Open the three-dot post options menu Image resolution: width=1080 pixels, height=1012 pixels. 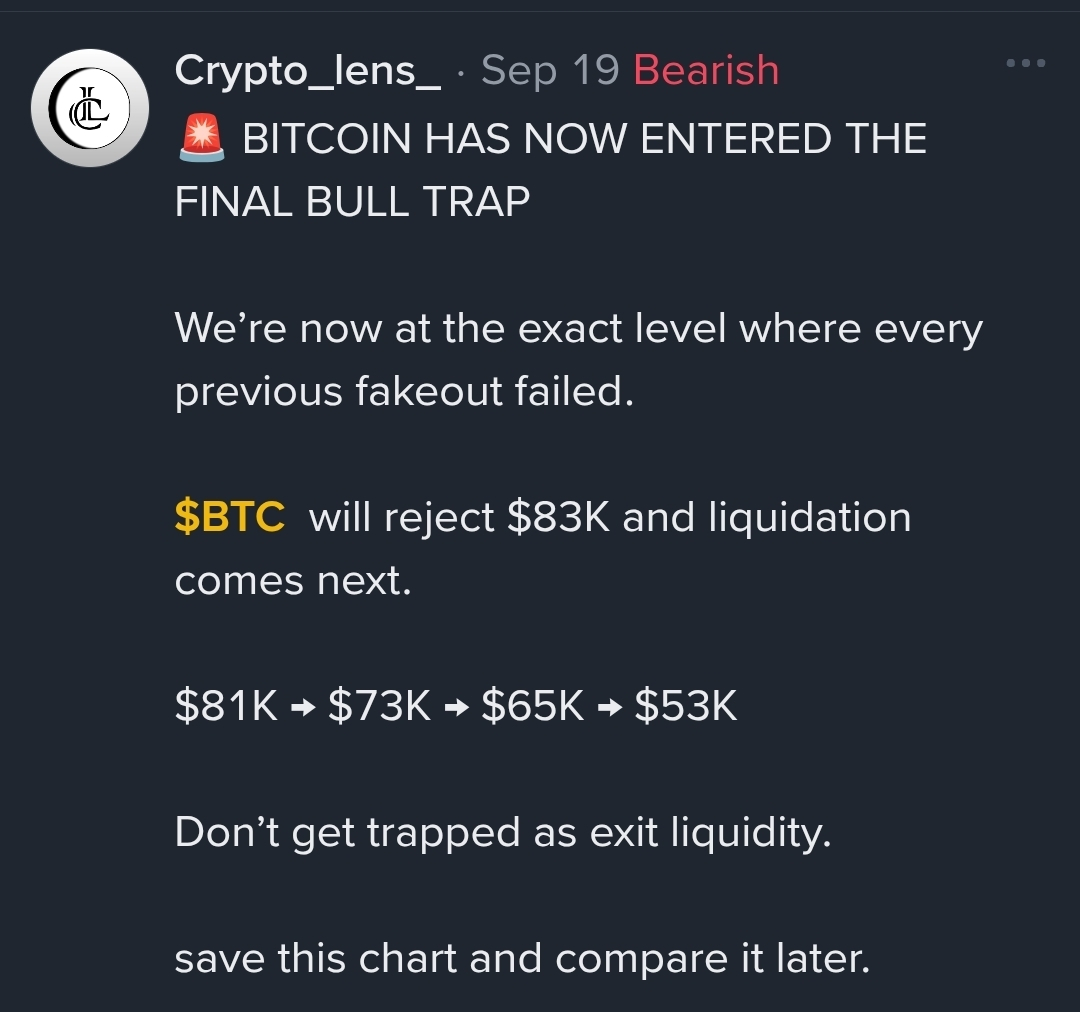coord(1026,63)
